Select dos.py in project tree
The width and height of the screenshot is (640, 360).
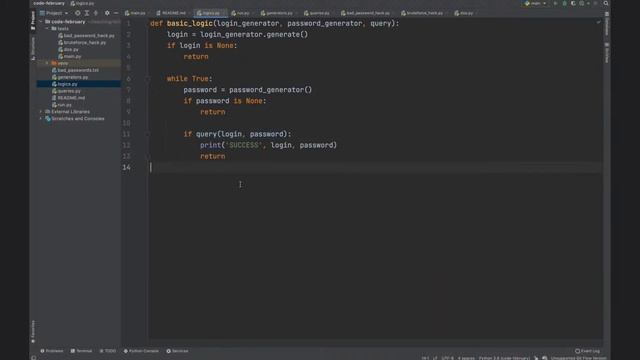pos(68,49)
